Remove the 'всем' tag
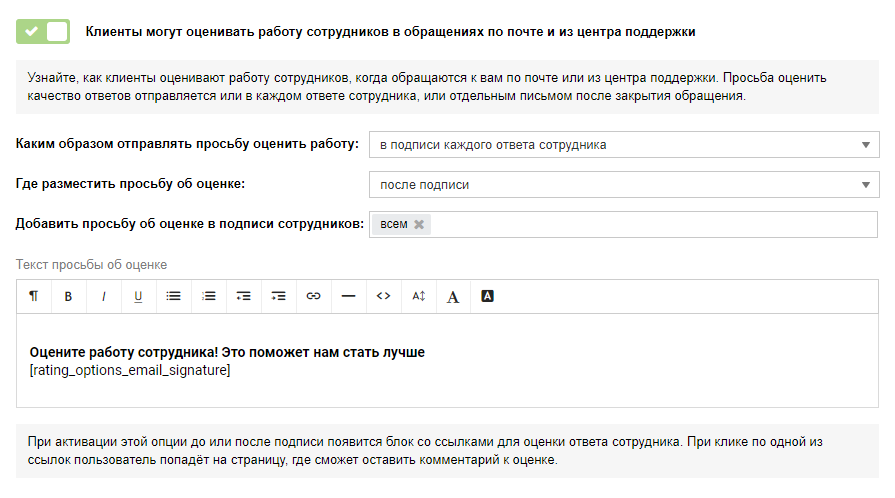 point(419,224)
